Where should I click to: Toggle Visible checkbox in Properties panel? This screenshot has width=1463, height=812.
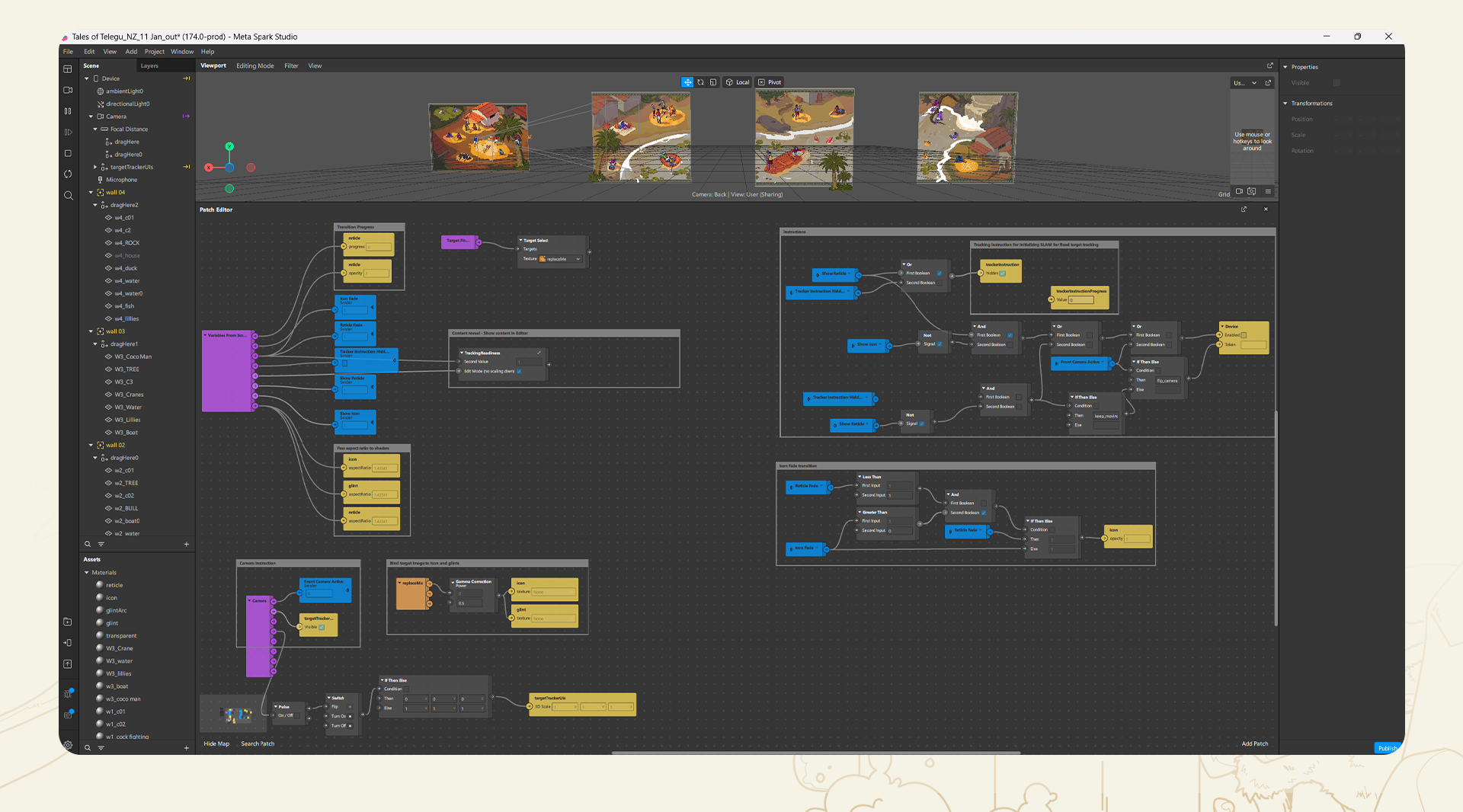(x=1337, y=83)
